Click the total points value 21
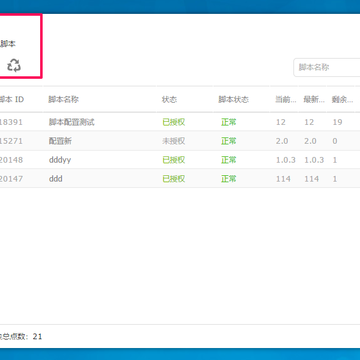 tap(37, 336)
